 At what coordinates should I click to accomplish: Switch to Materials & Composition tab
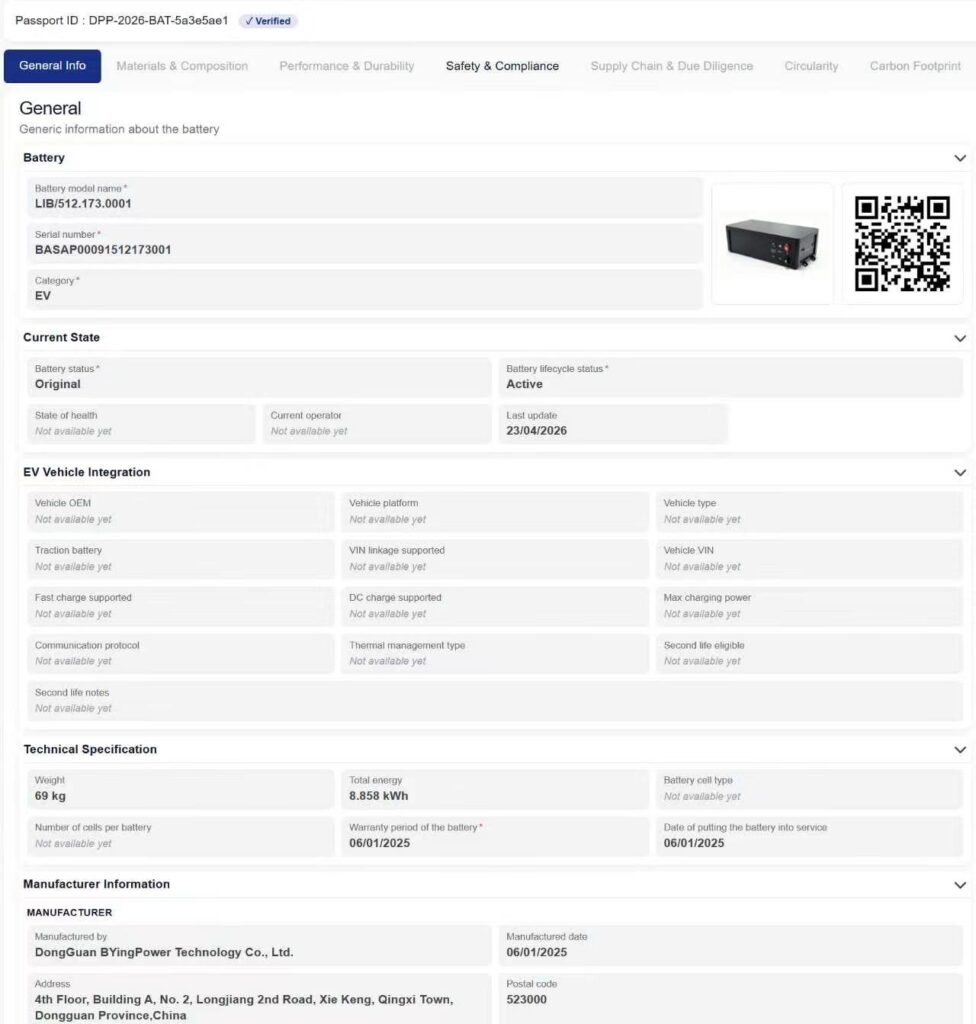click(182, 66)
